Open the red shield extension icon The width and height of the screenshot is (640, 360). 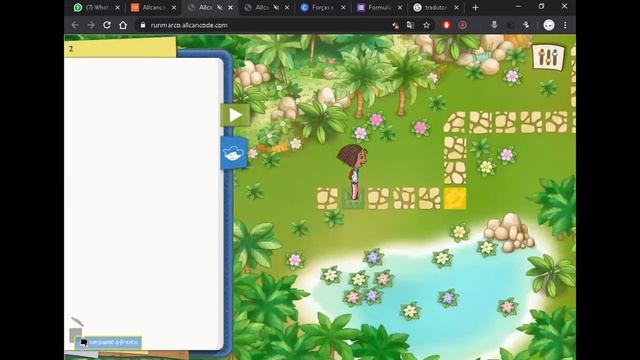pyautogui.click(x=446, y=25)
